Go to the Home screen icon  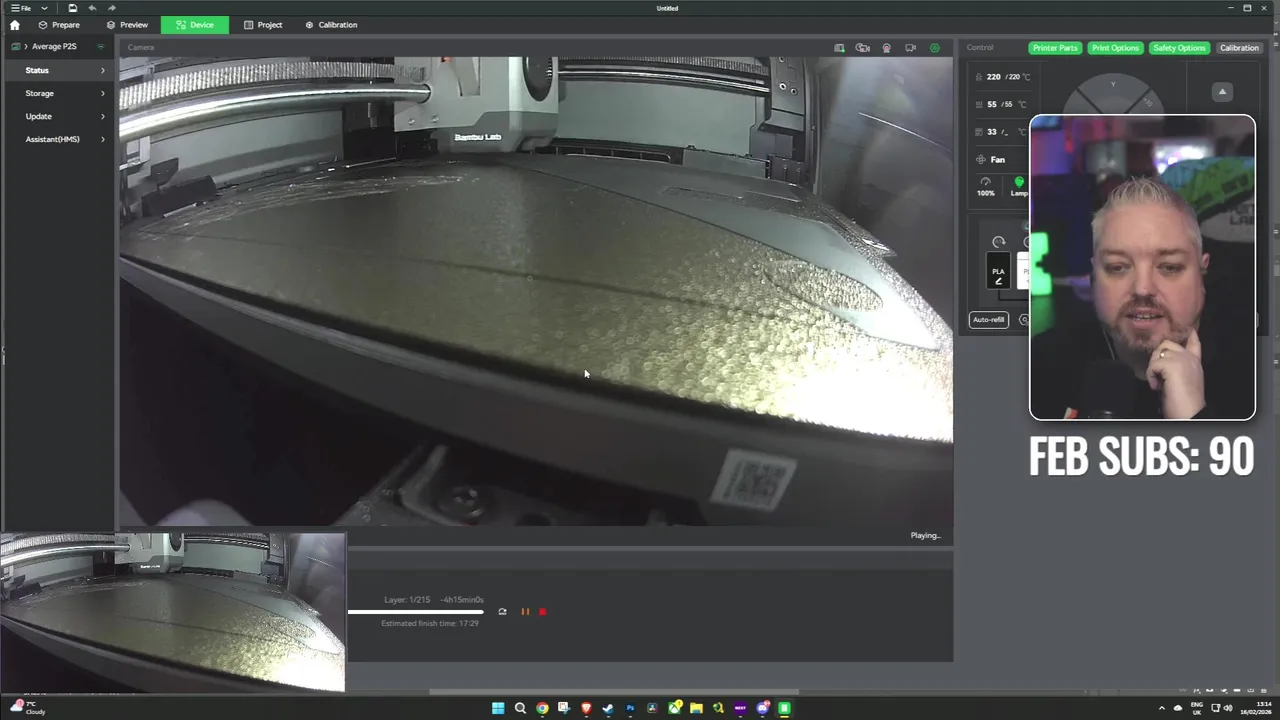[x=14, y=25]
